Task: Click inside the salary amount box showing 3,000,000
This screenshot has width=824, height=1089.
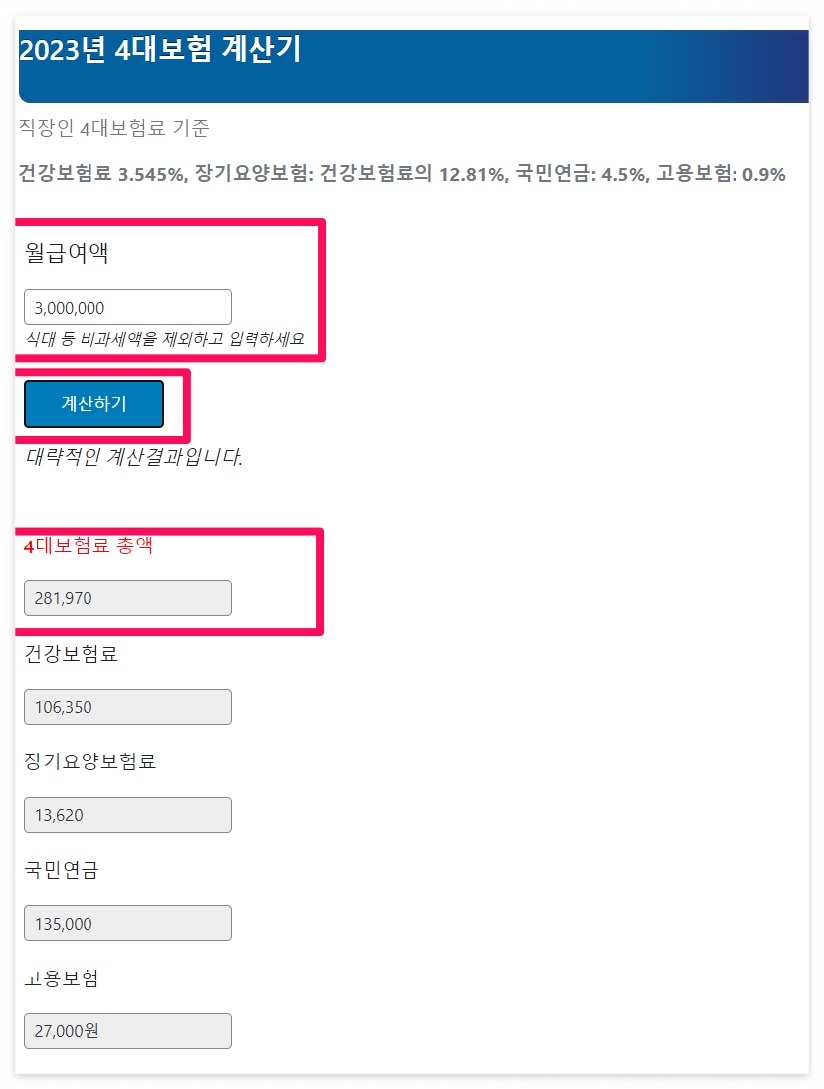Action: pos(127,306)
